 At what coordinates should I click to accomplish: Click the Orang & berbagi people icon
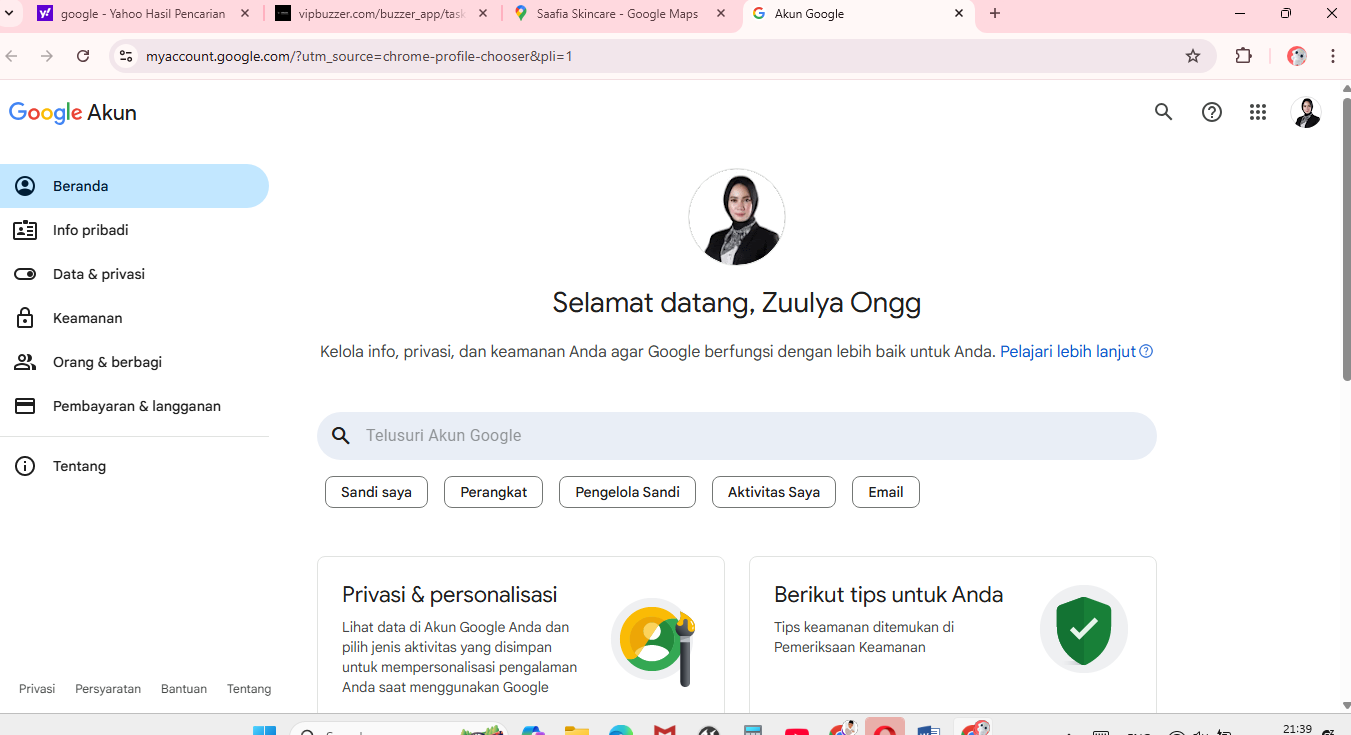point(25,362)
